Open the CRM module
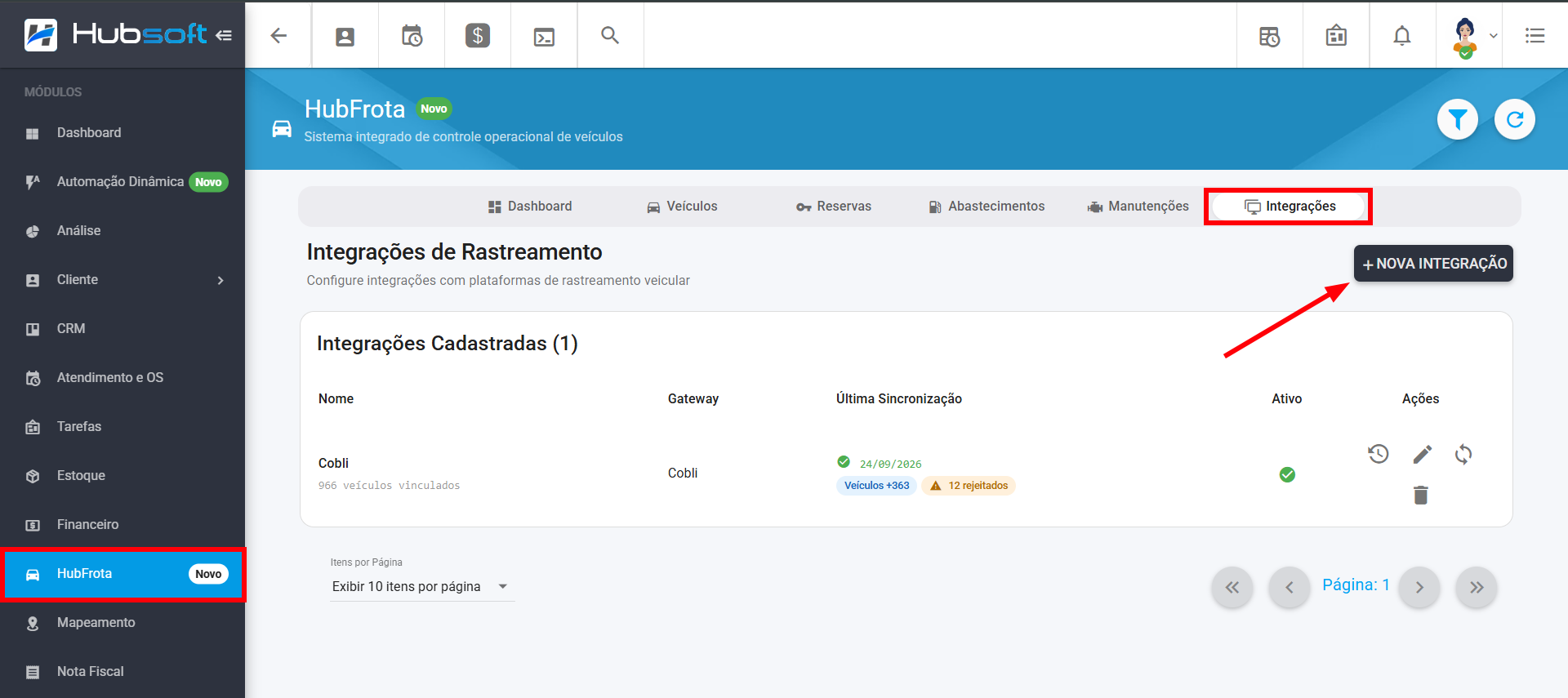This screenshot has height=698, width=1568. tap(122, 329)
